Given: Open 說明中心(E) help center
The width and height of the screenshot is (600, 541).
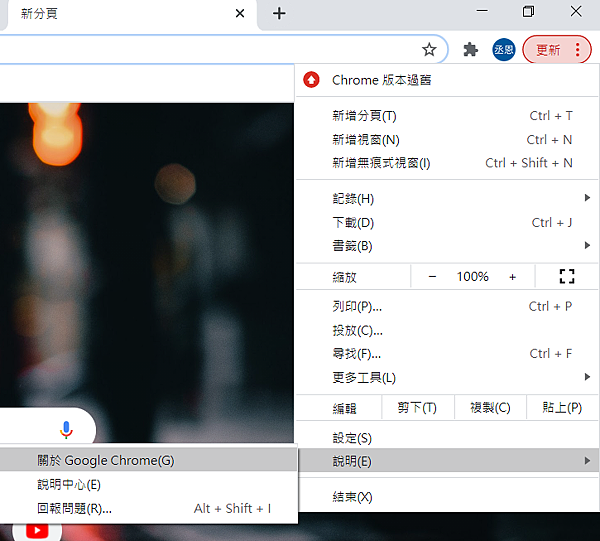Looking at the screenshot, I should [x=148, y=484].
